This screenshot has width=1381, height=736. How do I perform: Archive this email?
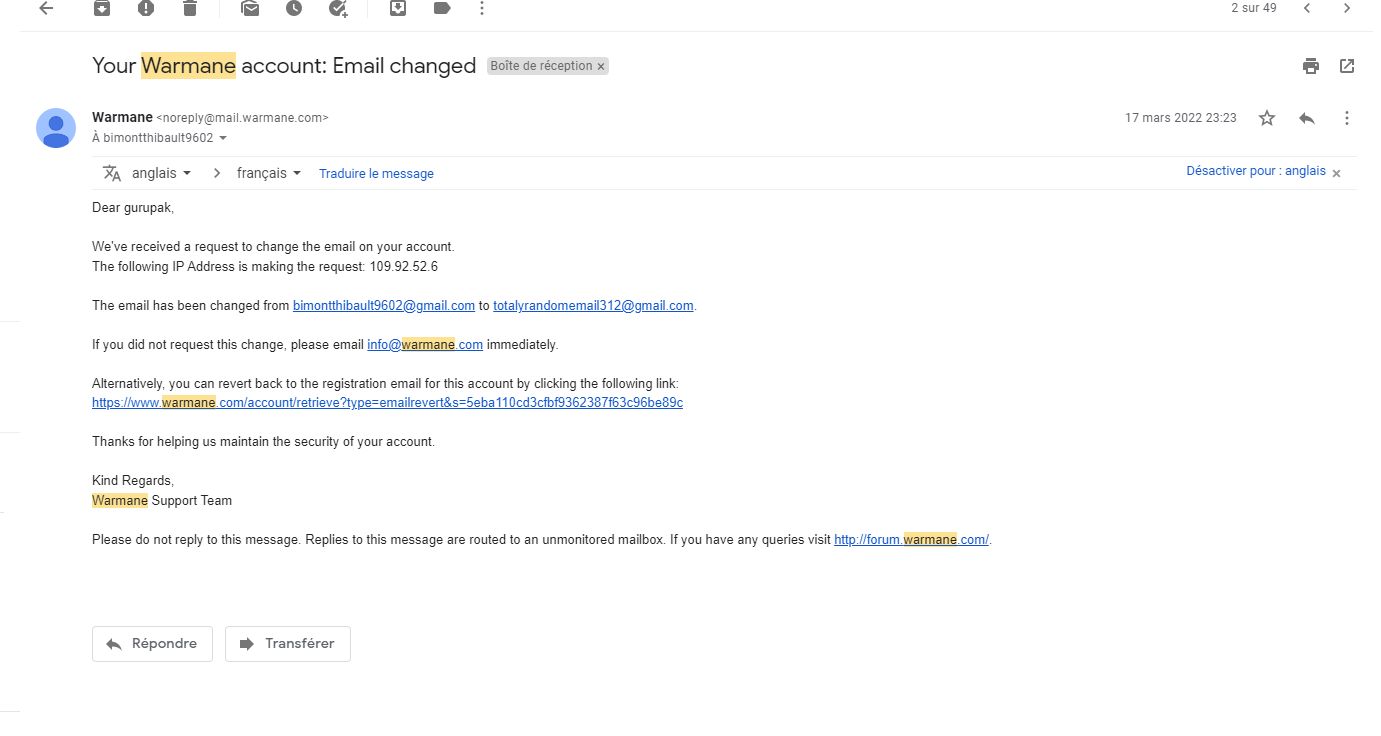[x=102, y=8]
